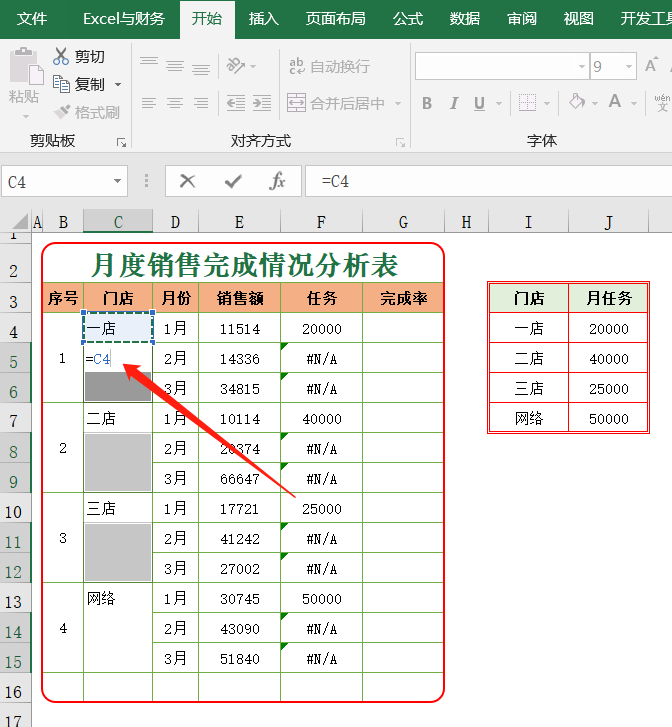Click the Wrap Text (自动换行) button
Viewport: 672px width, 727px height.
pyautogui.click(x=329, y=66)
